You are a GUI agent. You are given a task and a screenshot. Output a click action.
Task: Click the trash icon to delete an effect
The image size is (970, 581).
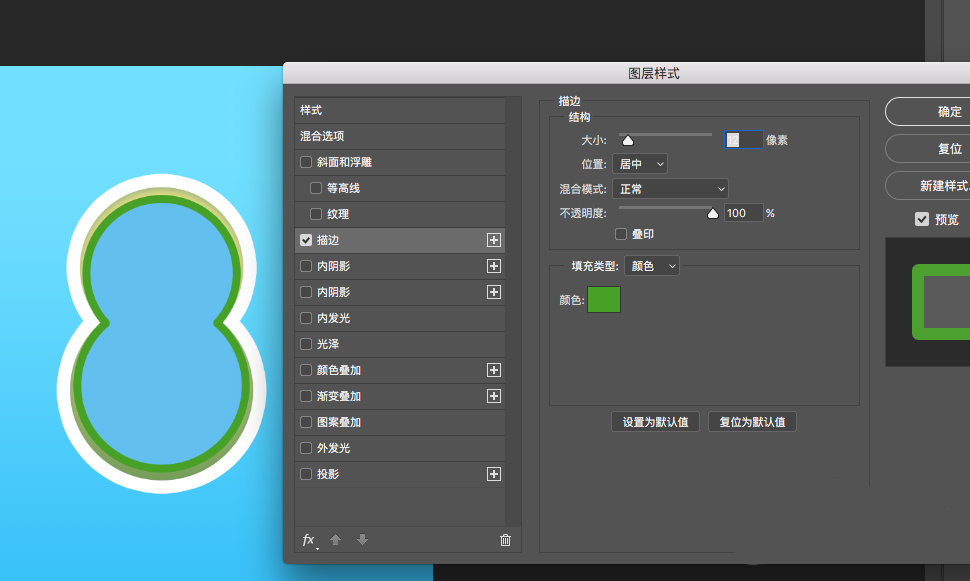(x=505, y=540)
